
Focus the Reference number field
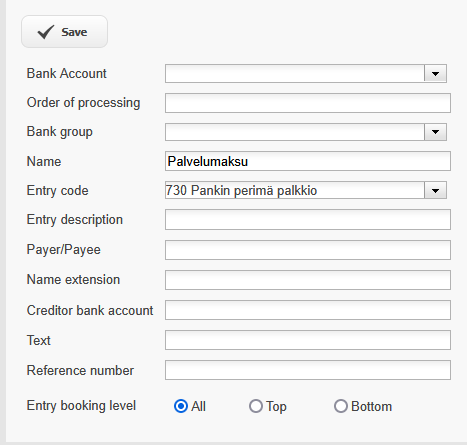(308, 370)
